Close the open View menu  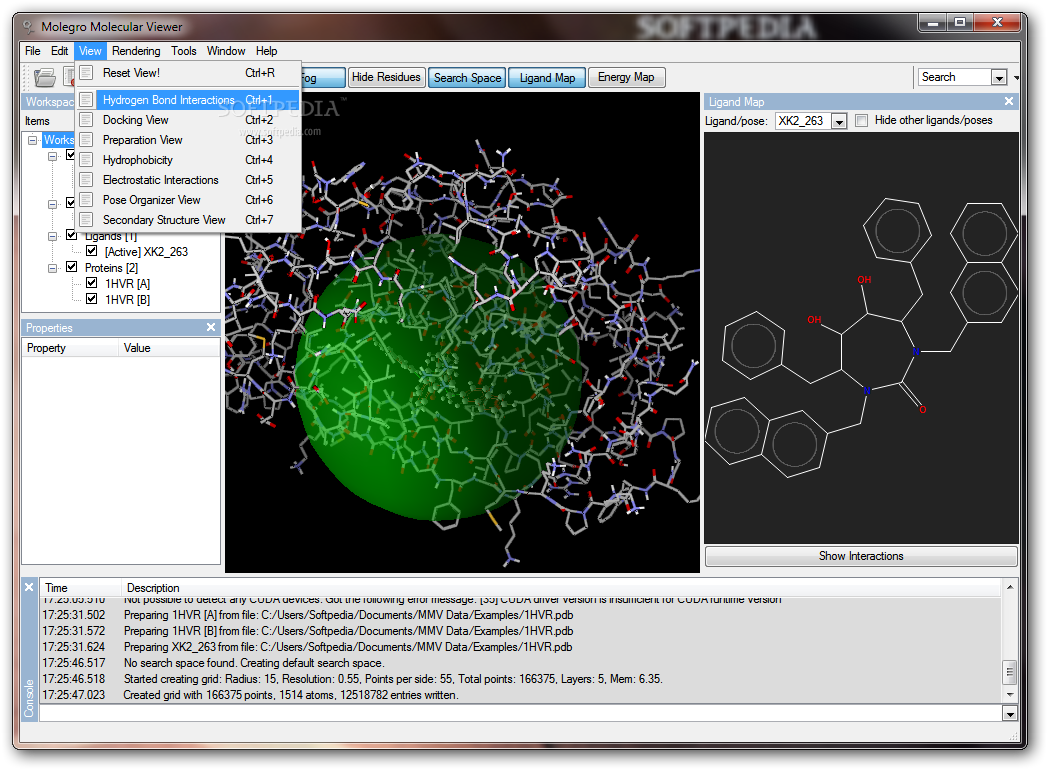point(90,51)
